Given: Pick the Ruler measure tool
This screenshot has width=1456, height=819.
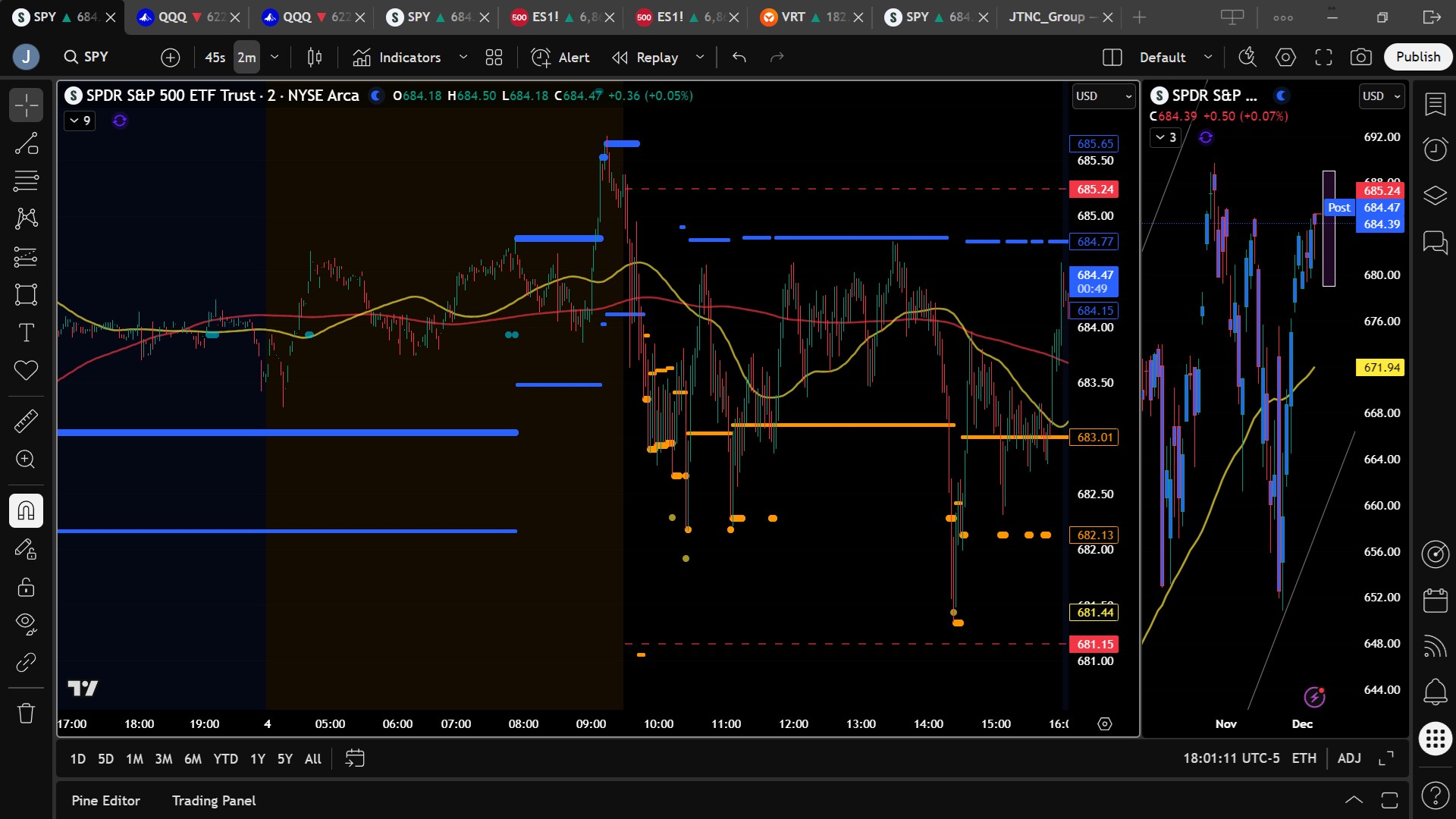Looking at the screenshot, I should click(26, 421).
